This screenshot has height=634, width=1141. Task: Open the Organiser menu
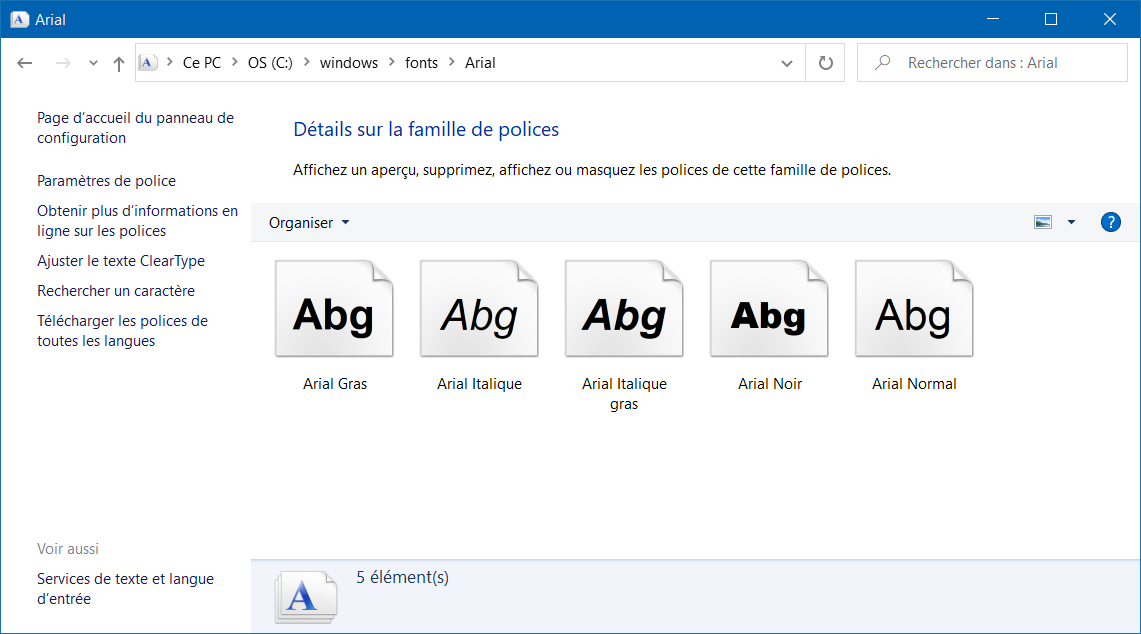[x=309, y=223]
